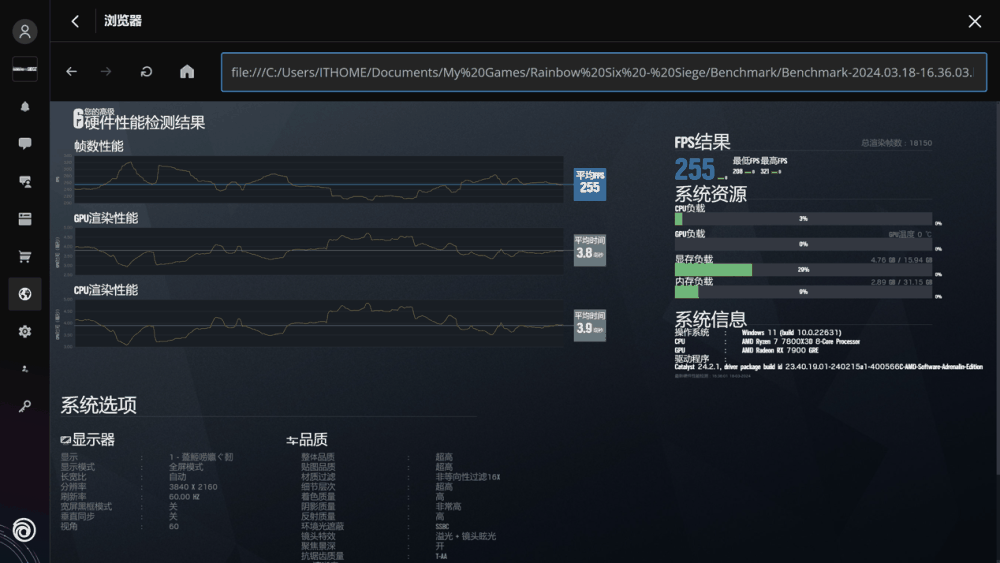Click the 60.00 Hz refresh rate value
Viewport: 1000px width, 563px height.
pos(184,497)
